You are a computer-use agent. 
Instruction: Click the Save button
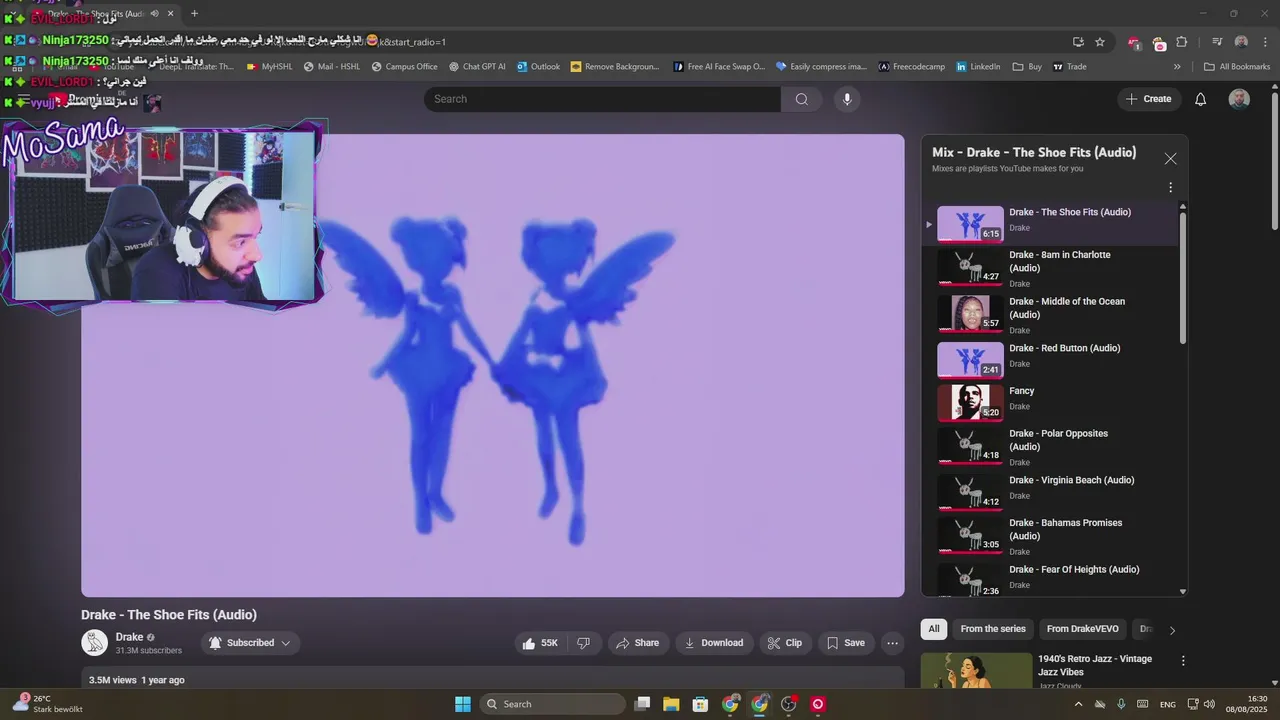click(846, 643)
